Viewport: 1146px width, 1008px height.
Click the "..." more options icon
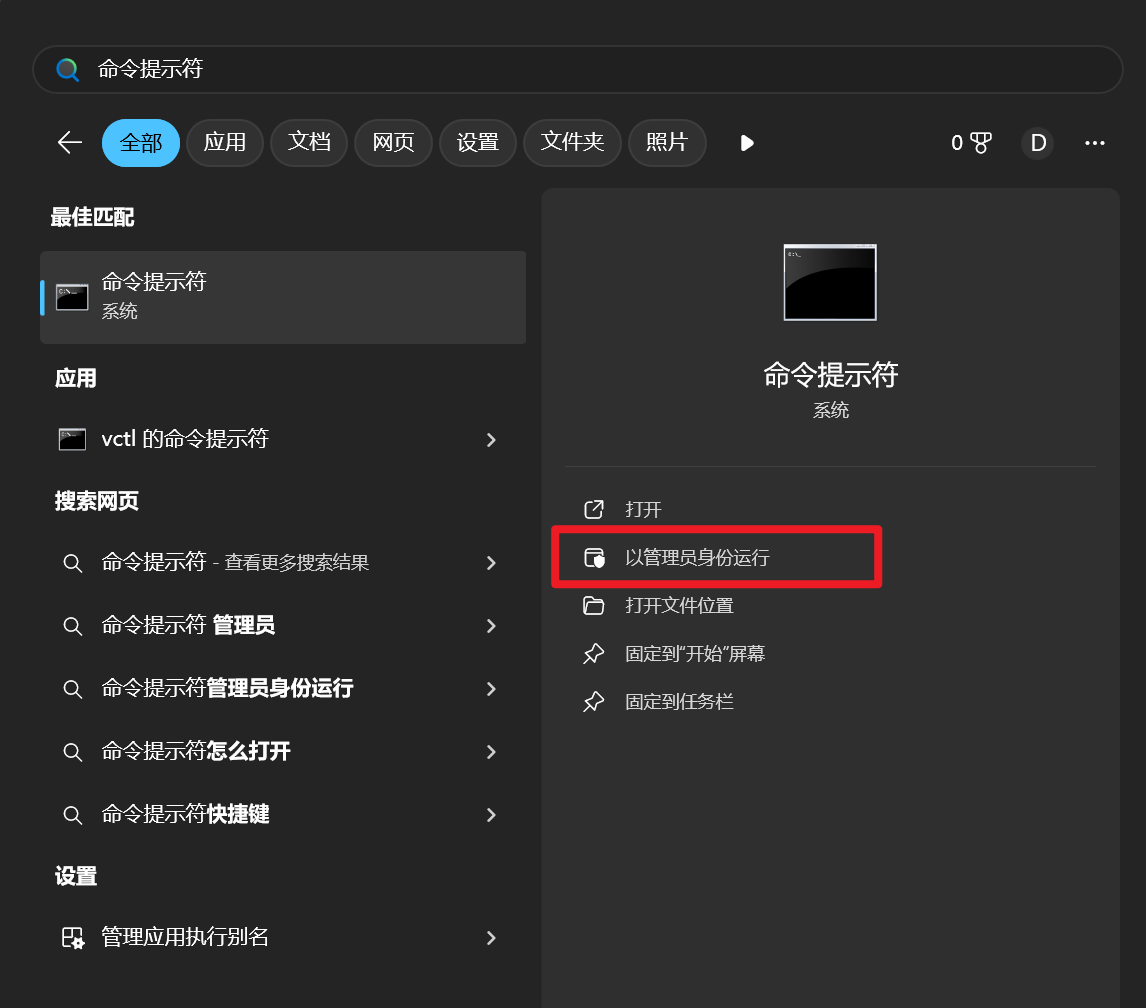click(1094, 143)
